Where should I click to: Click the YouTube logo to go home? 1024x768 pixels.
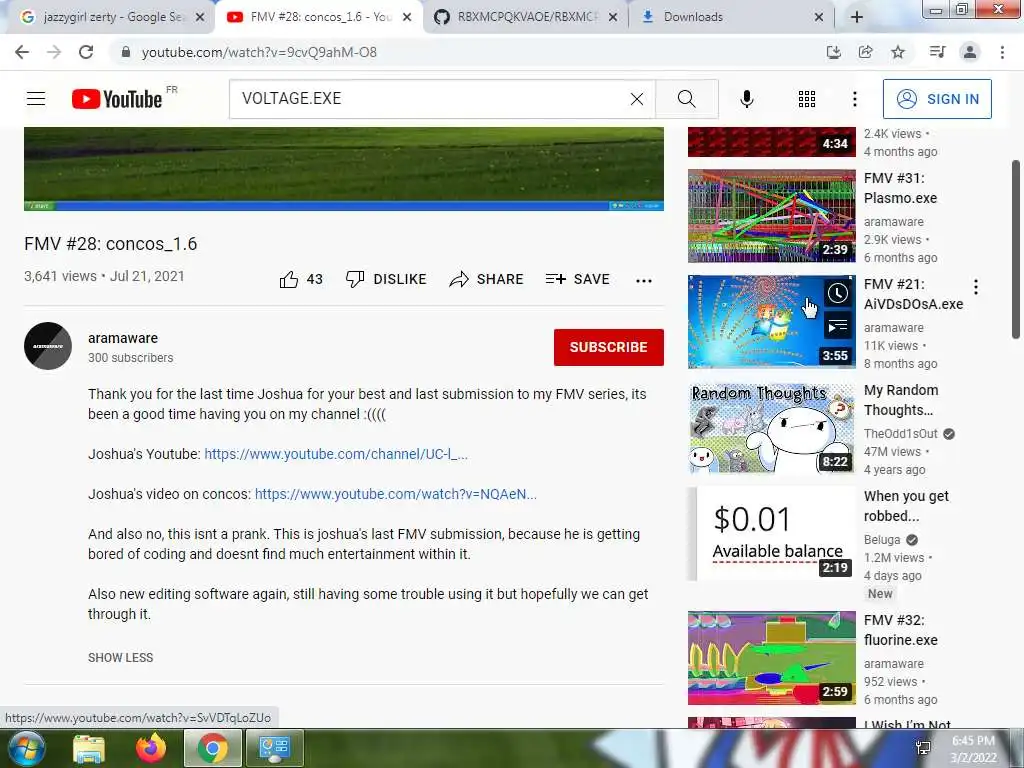tap(118, 99)
